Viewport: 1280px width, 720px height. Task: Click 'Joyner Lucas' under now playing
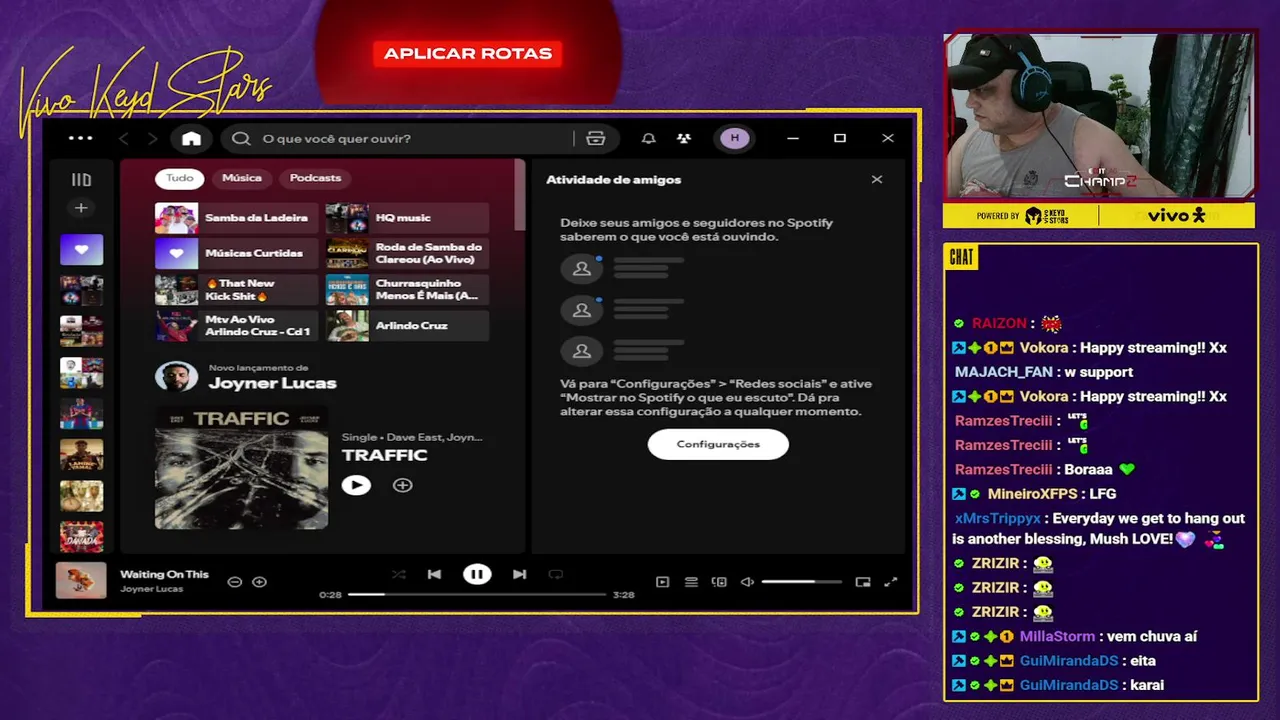pos(151,589)
